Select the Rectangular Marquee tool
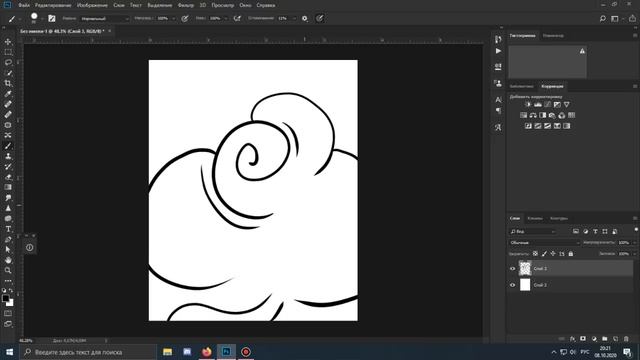This screenshot has width=640, height=360. [8, 52]
